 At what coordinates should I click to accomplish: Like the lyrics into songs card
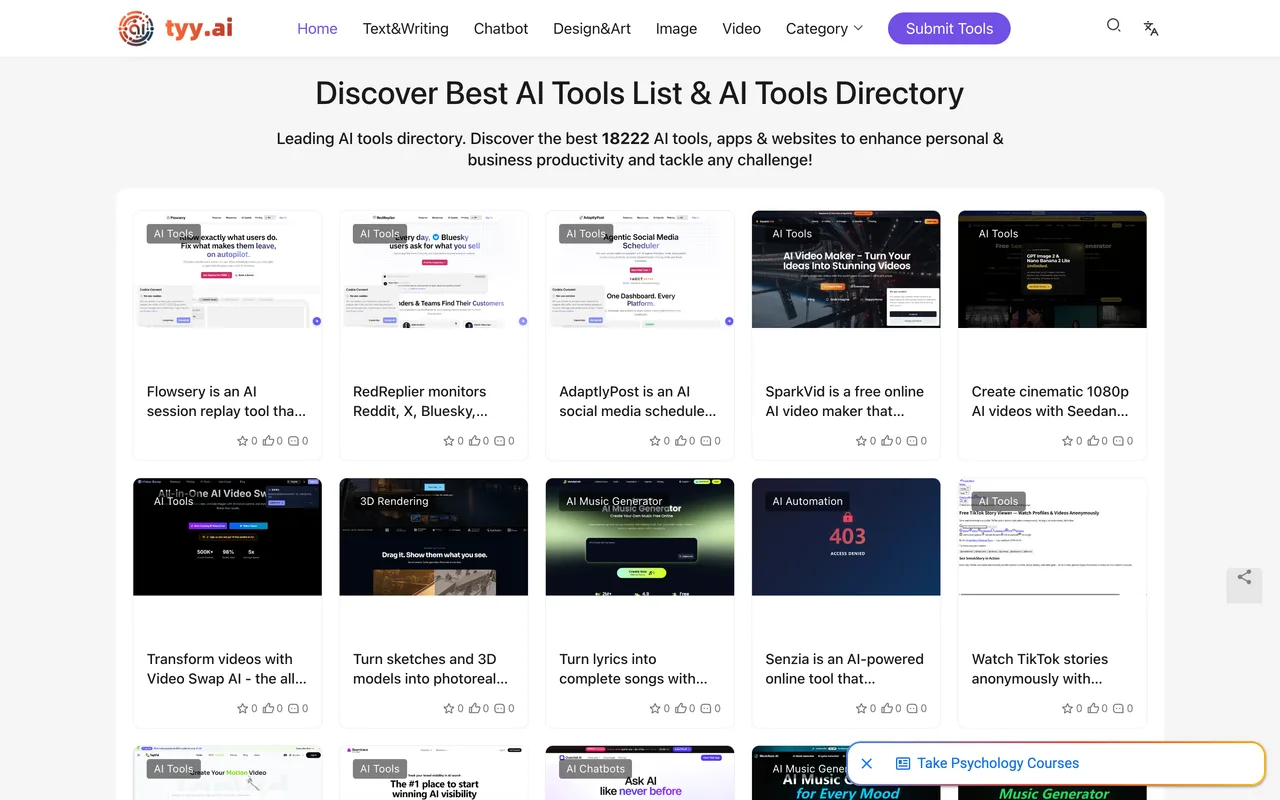(680, 708)
